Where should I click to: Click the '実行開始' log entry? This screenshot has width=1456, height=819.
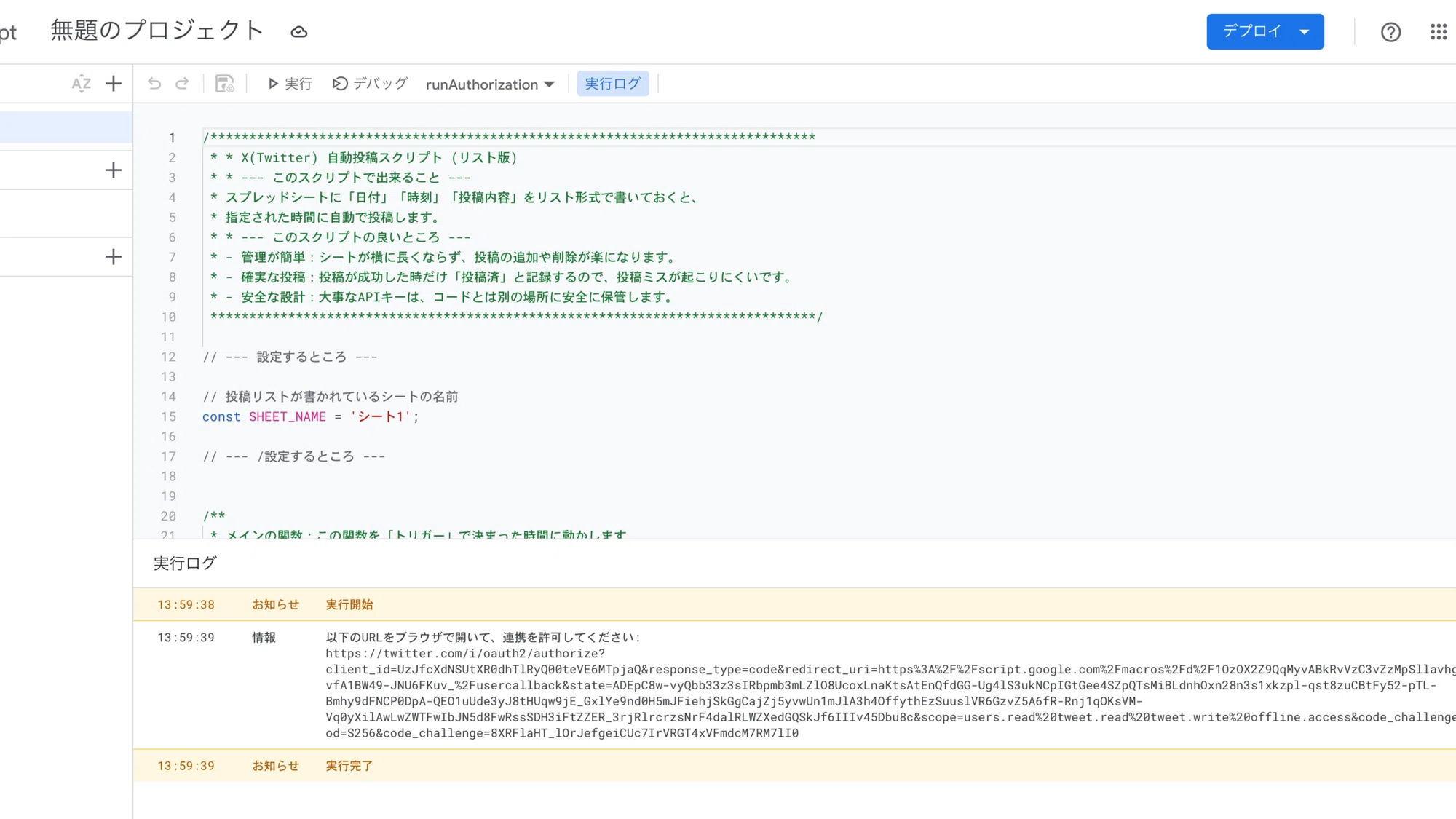tap(349, 605)
